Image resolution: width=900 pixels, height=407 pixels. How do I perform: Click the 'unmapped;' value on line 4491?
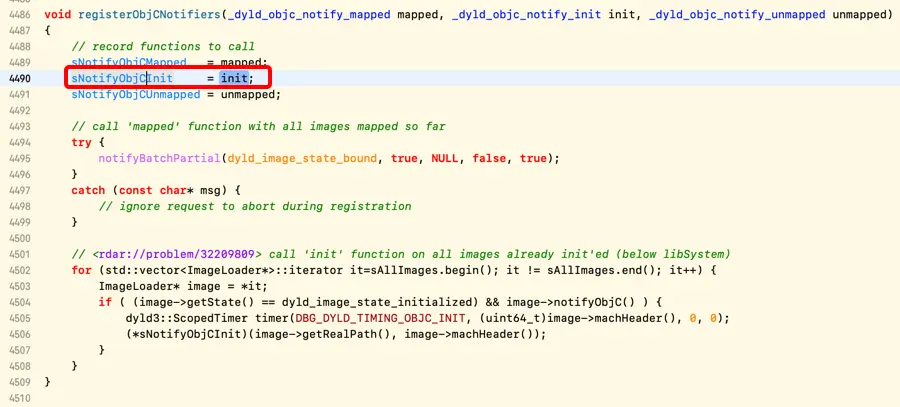pyautogui.click(x=251, y=94)
